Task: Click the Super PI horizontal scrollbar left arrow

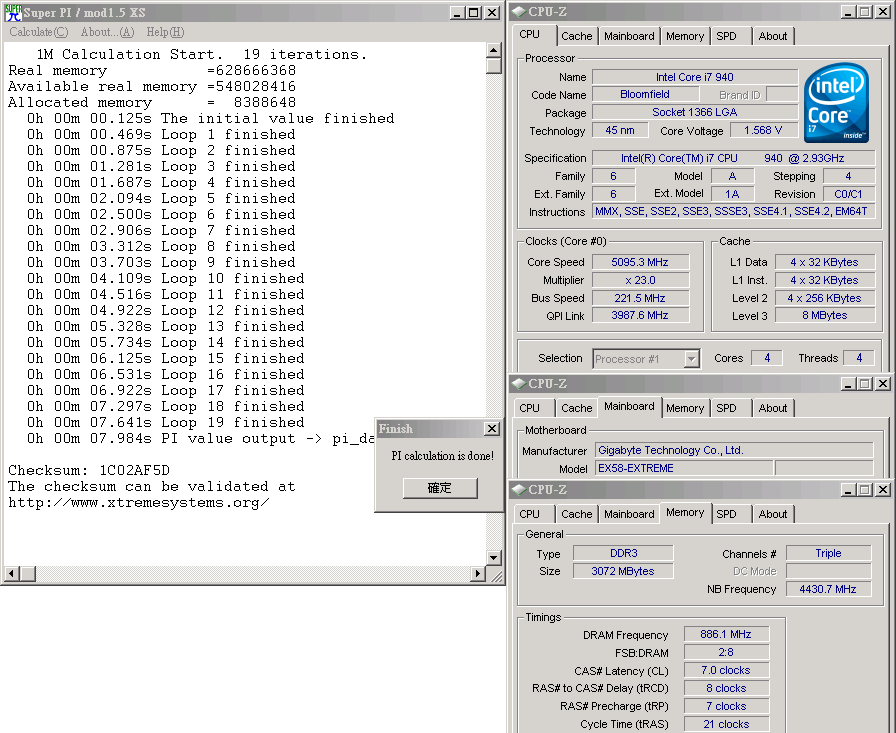Action: click(x=11, y=573)
